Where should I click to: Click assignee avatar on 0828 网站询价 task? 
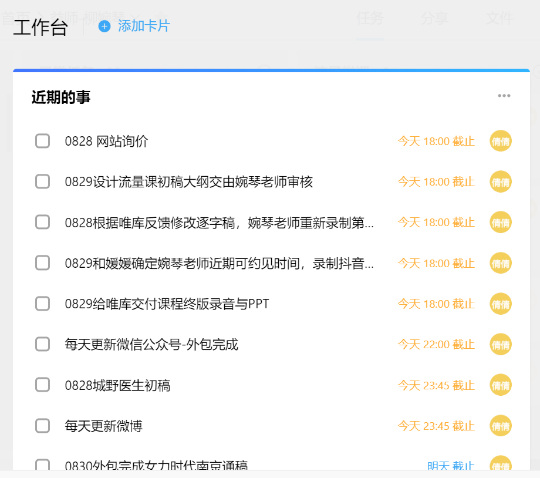click(500, 141)
